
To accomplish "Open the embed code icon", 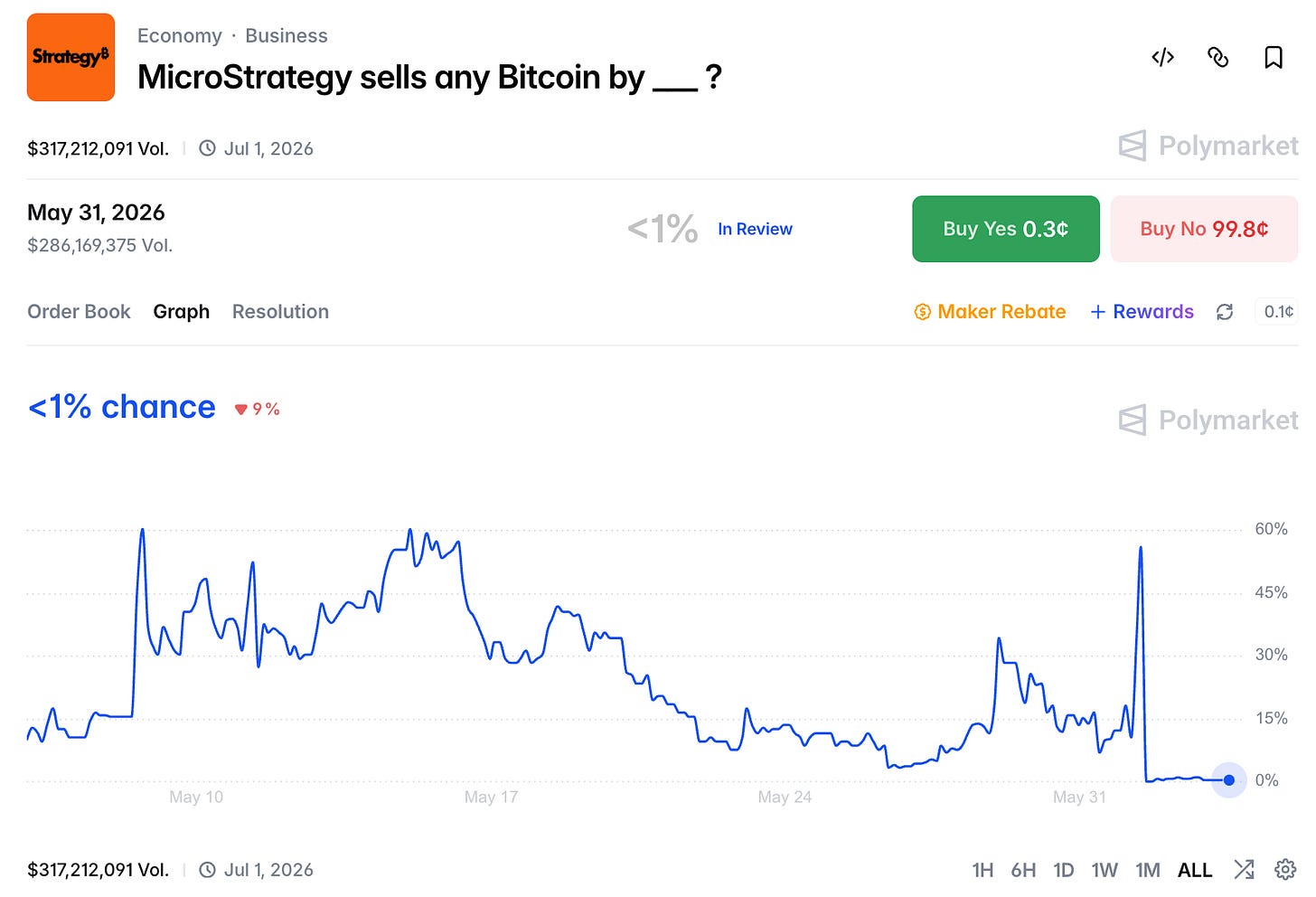I will (x=1162, y=58).
